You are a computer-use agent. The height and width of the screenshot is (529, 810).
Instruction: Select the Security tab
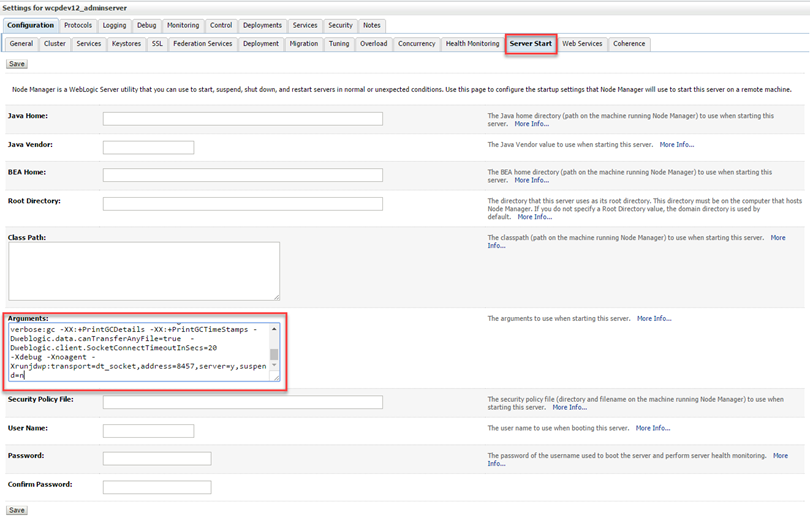click(x=340, y=25)
